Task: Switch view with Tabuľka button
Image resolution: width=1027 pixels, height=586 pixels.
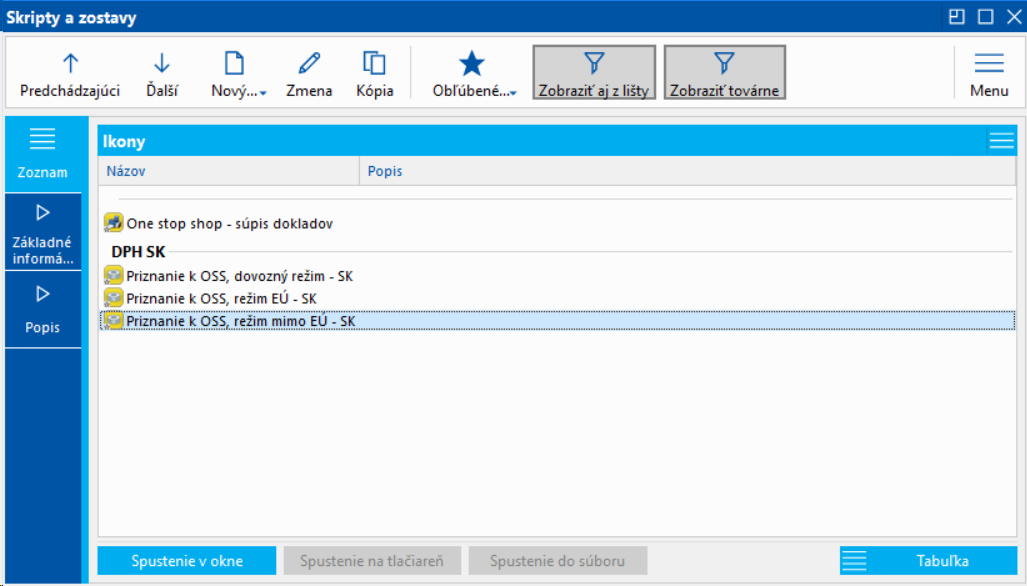Action: (928, 561)
